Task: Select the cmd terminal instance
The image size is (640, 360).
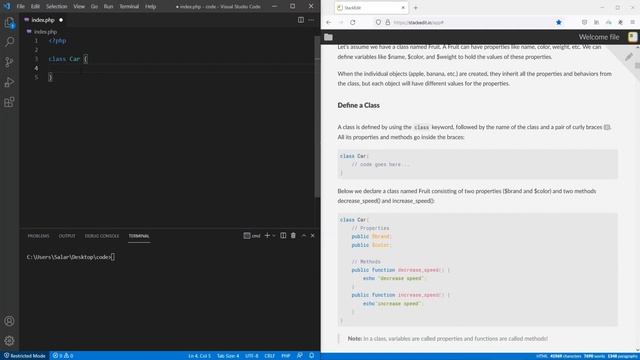Action: pos(252,236)
